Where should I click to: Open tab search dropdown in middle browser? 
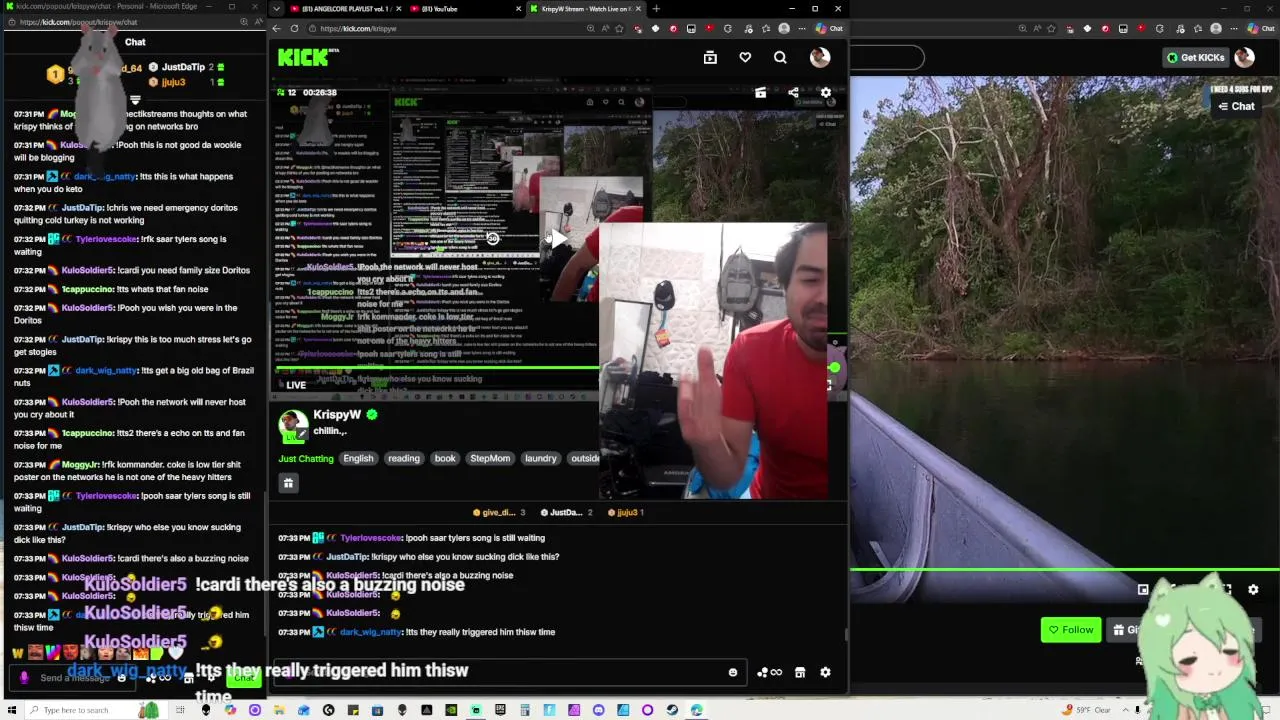277,9
